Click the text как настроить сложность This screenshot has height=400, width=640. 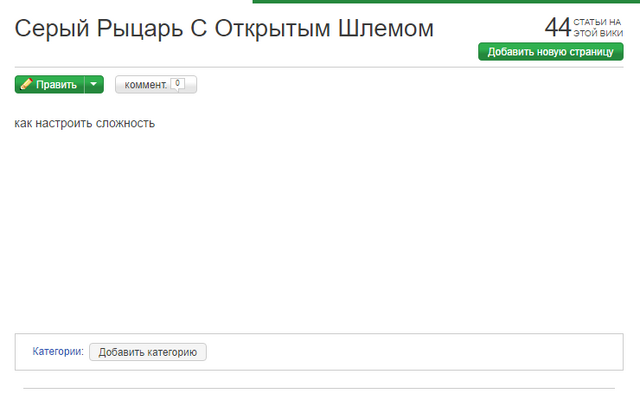(85, 123)
